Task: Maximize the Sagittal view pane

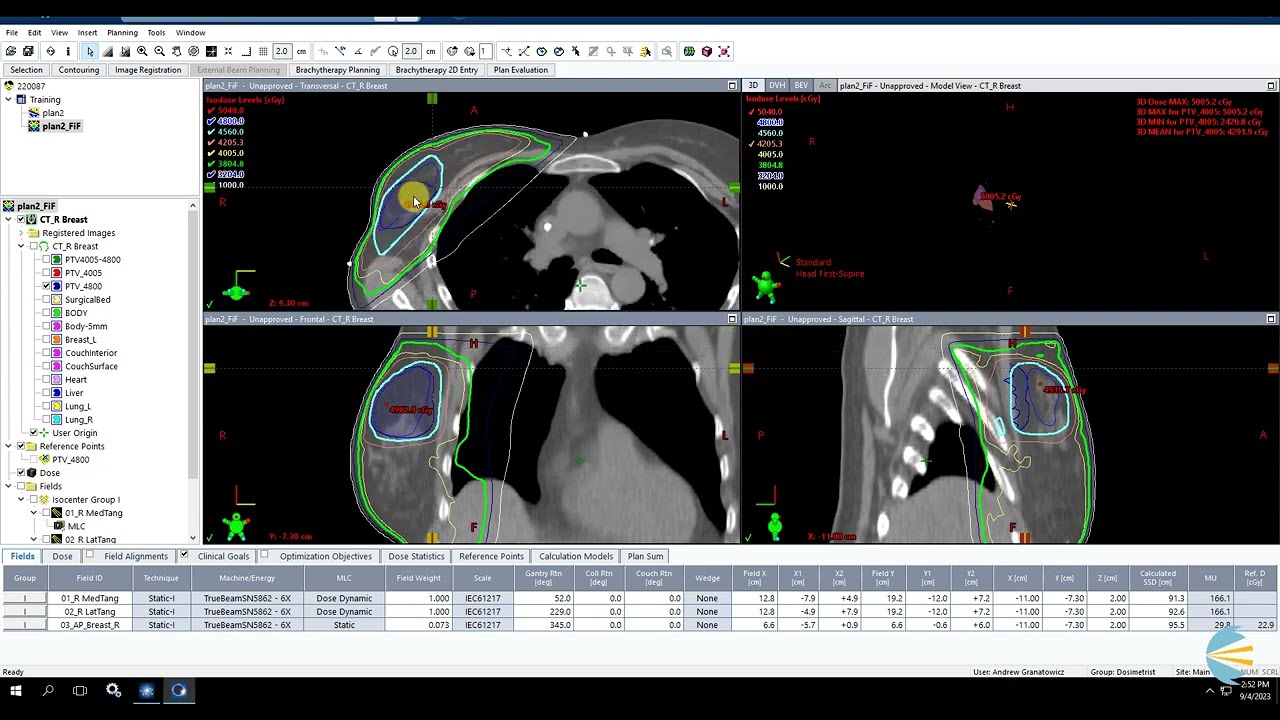Action: tap(1271, 319)
